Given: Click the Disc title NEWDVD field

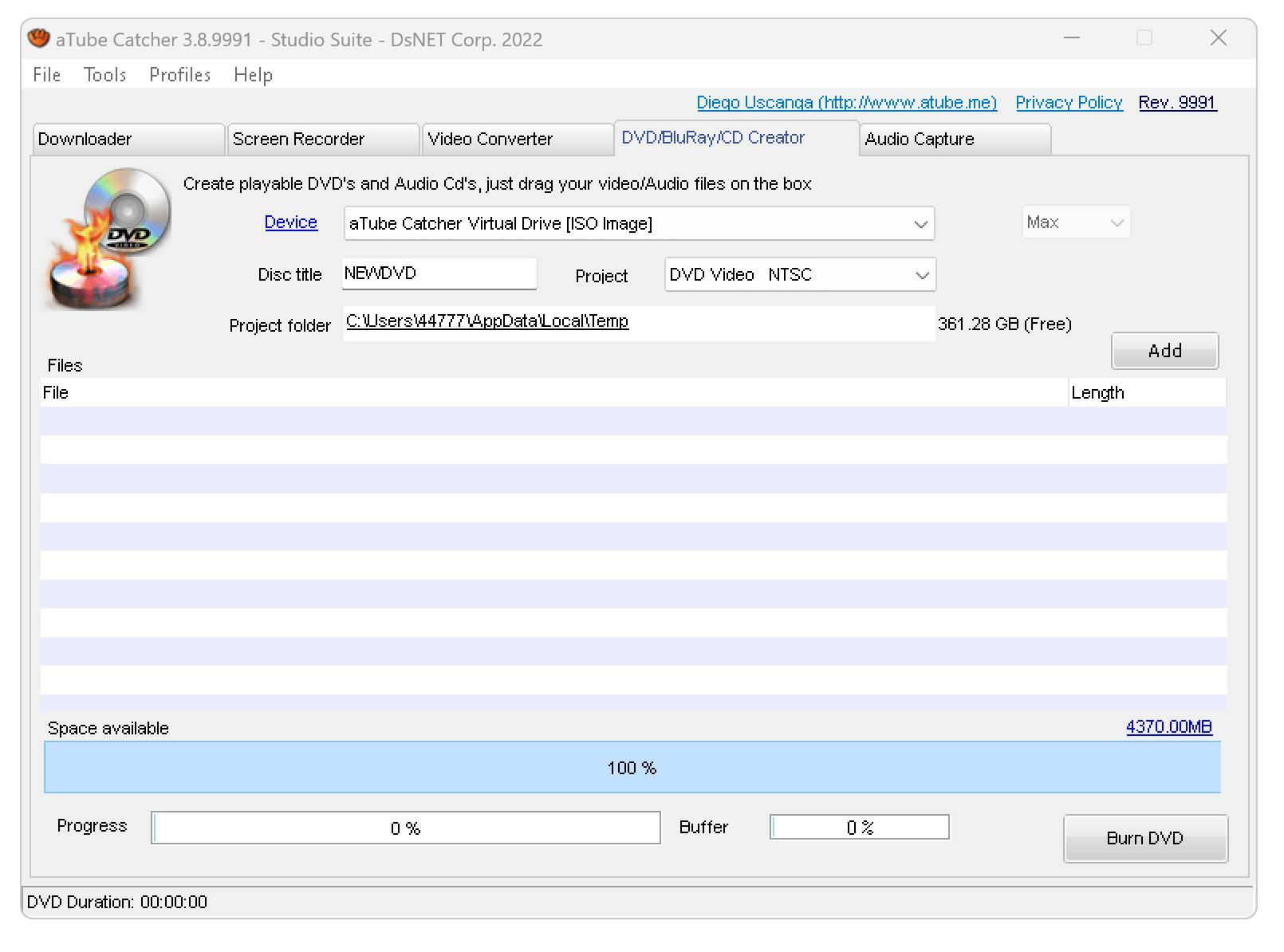Looking at the screenshot, I should (x=439, y=273).
